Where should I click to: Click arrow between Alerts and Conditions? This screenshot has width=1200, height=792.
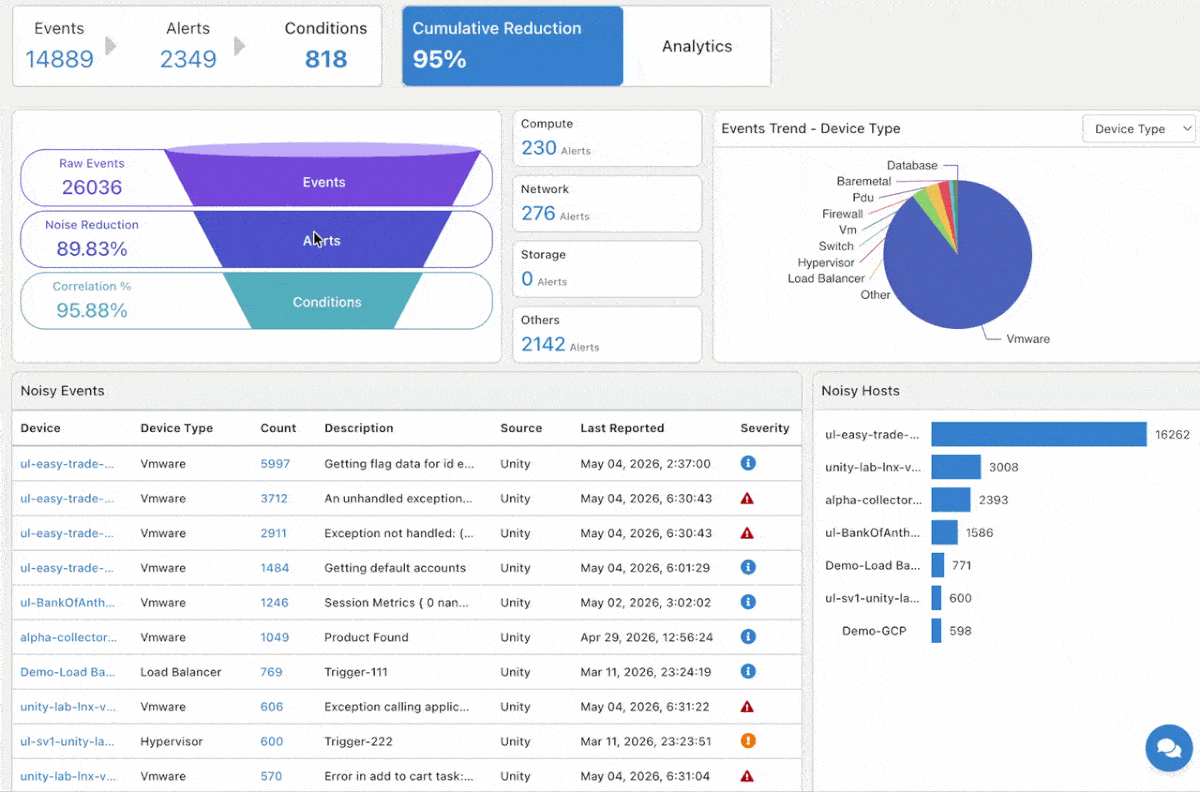[x=240, y=46]
